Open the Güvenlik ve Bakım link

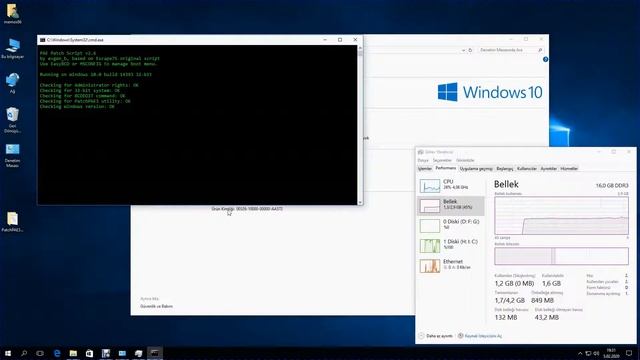pyautogui.click(x=156, y=306)
